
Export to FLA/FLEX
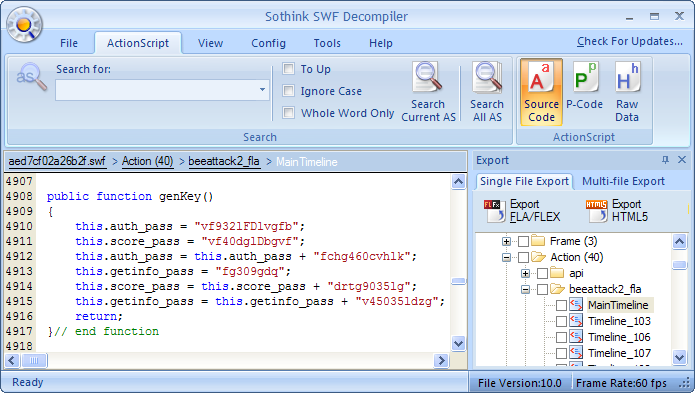(x=522, y=210)
